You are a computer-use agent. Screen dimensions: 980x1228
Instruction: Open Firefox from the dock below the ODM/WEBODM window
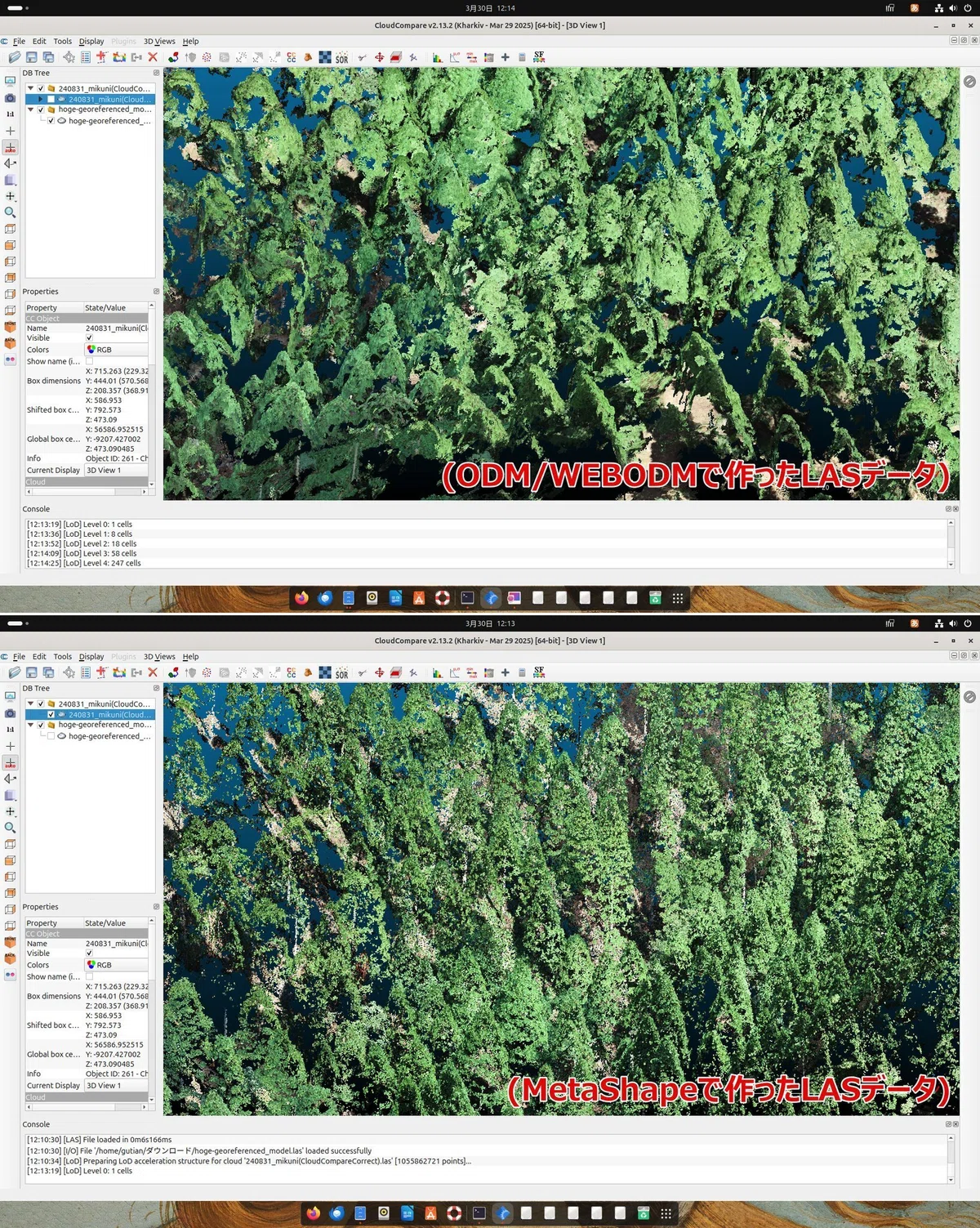pos(301,598)
